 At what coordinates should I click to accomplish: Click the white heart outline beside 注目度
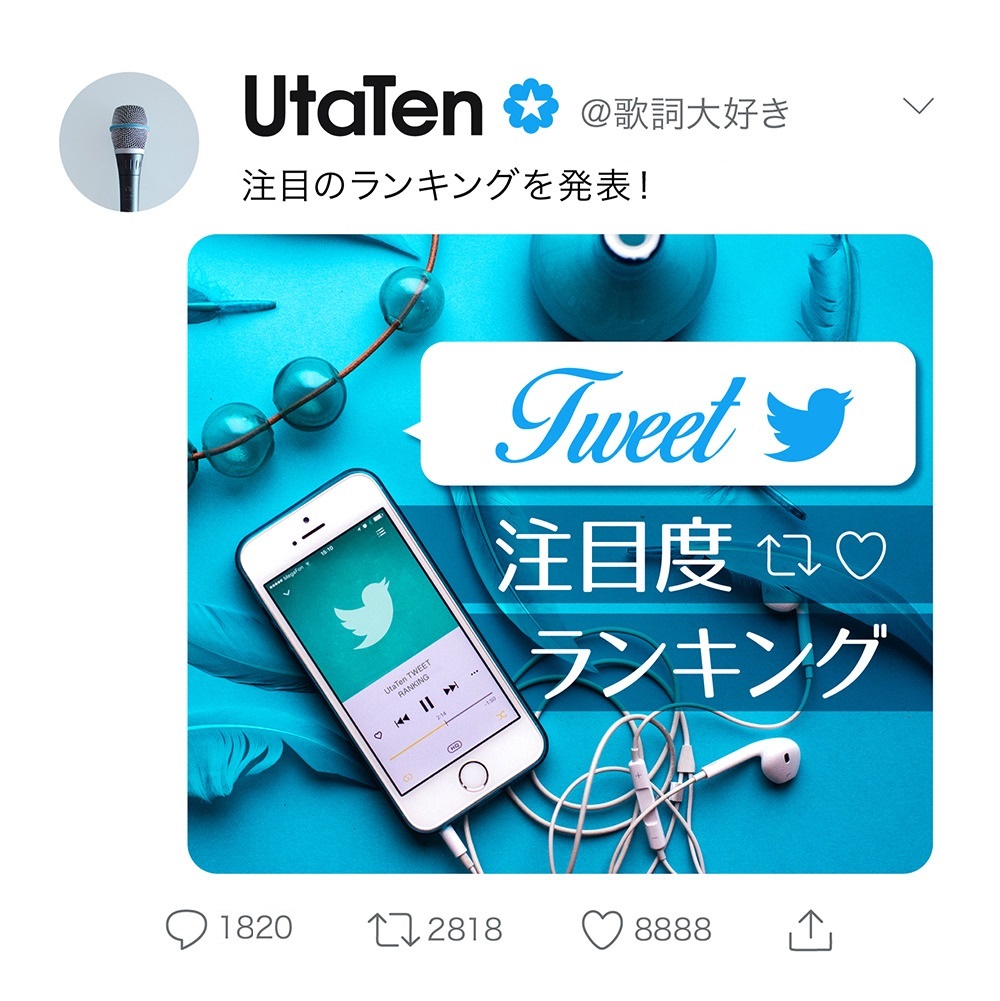coord(861,555)
